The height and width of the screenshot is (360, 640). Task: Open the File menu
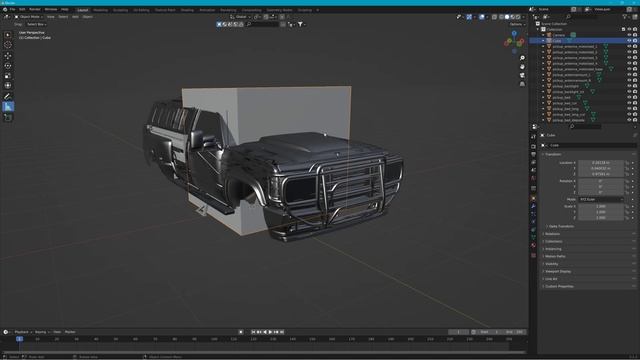point(13,9)
